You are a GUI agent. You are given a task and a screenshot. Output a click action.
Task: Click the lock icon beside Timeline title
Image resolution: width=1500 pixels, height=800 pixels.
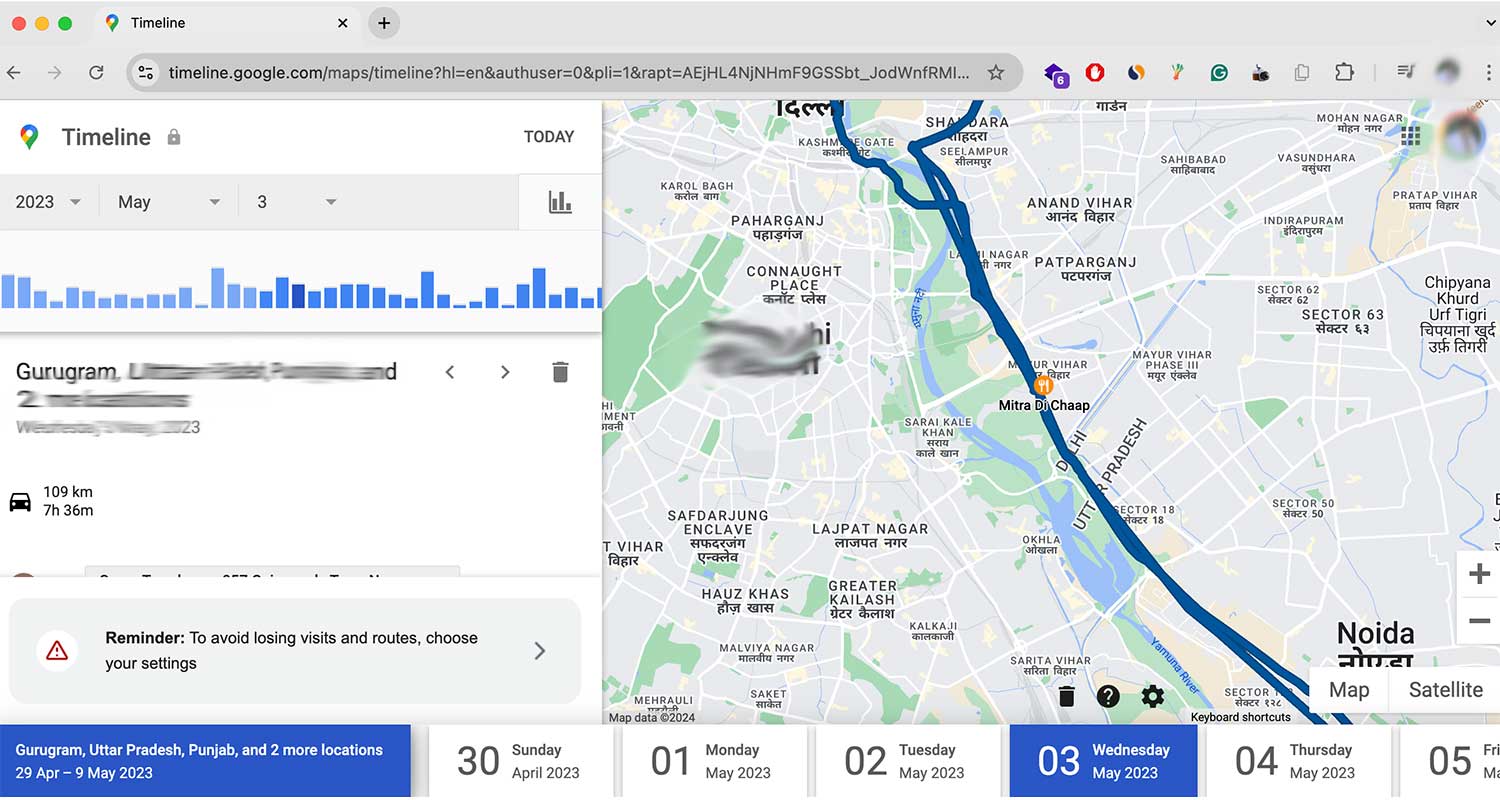(172, 136)
